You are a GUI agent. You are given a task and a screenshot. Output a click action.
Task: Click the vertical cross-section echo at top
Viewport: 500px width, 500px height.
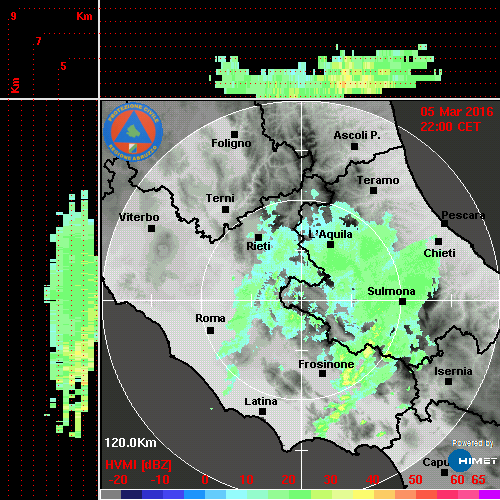tap(326, 71)
